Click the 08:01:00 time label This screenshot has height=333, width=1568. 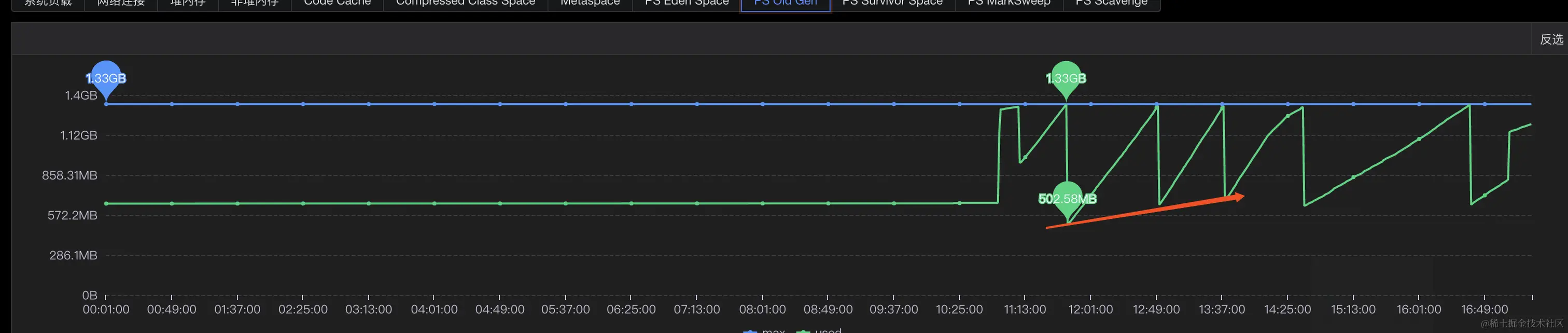(x=763, y=309)
